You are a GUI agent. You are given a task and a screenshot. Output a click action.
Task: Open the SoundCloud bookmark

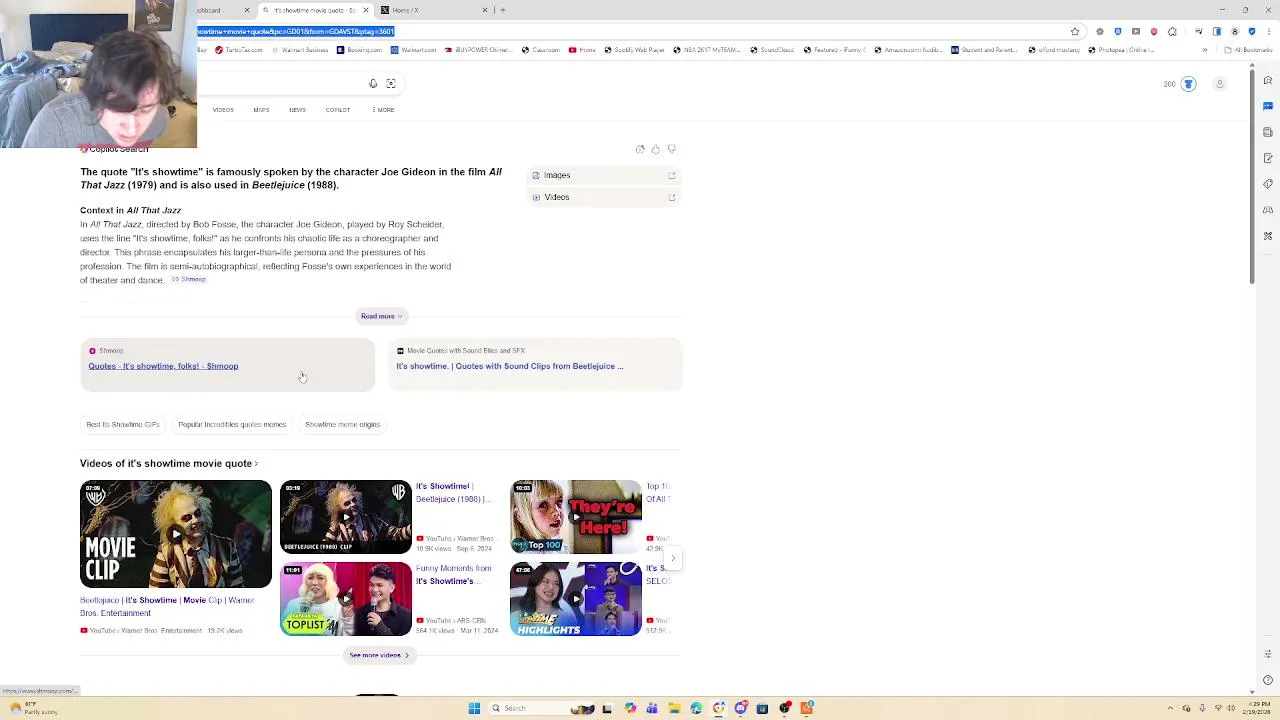770,50
